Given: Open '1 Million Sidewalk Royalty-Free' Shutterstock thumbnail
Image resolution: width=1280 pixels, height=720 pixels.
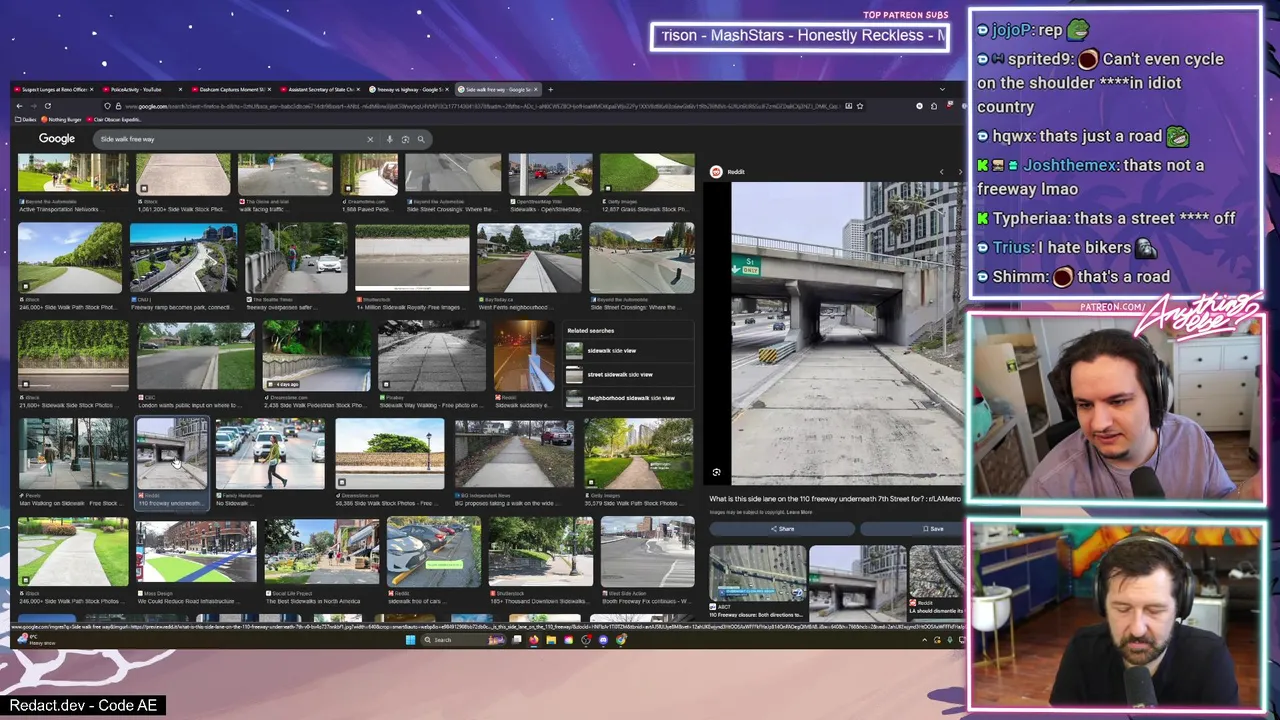Looking at the screenshot, I should pos(412,258).
